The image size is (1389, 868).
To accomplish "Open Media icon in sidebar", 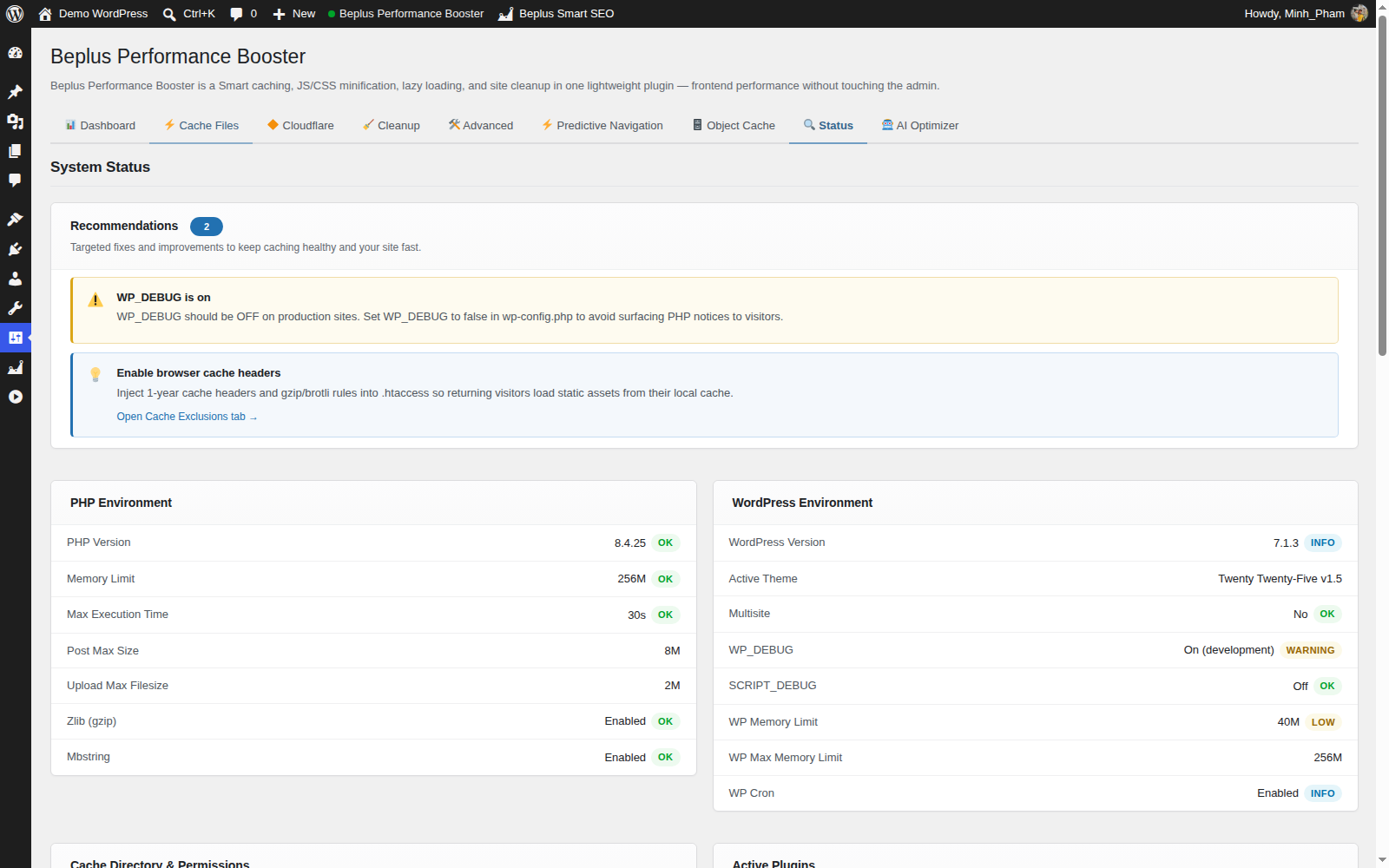I will tap(15, 122).
